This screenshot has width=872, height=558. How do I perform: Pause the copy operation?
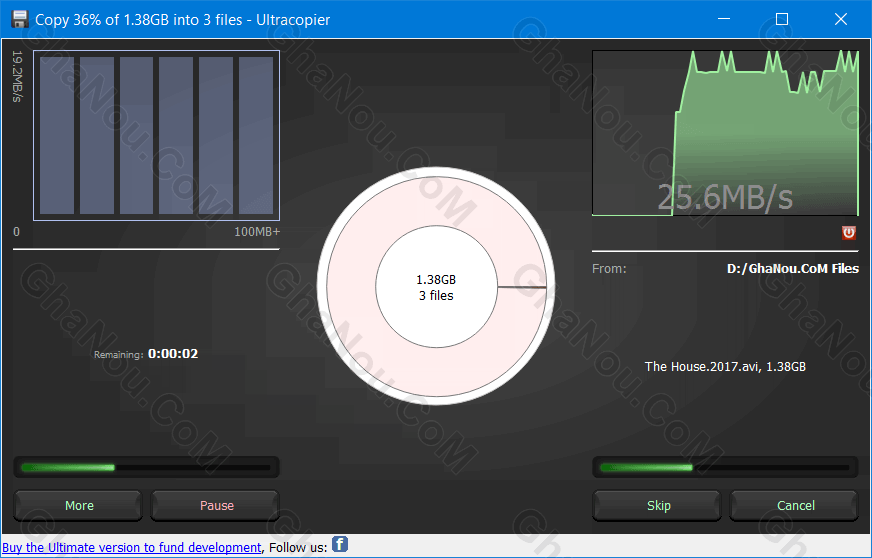pyautogui.click(x=216, y=505)
